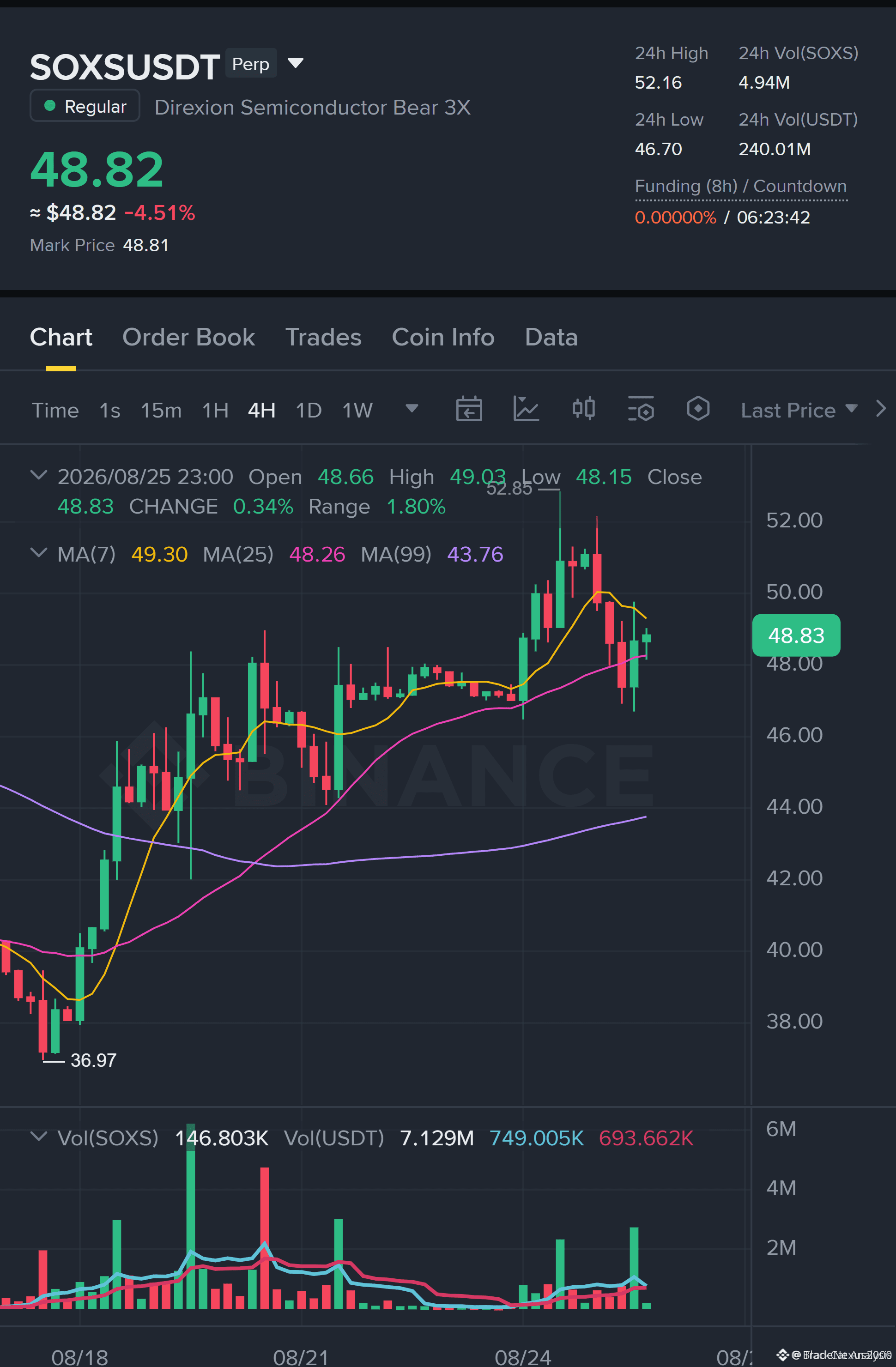Tap the hexagon icon in the chart toolbar

698,409
